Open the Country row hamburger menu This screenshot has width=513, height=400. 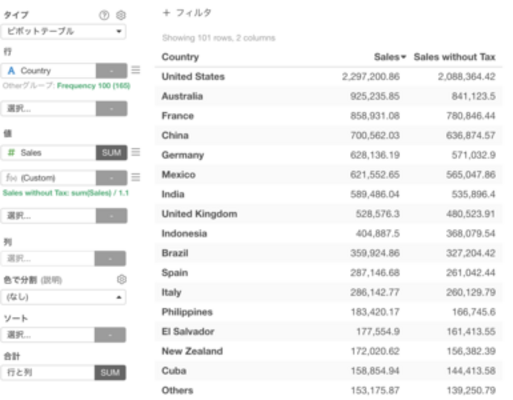coord(136,70)
